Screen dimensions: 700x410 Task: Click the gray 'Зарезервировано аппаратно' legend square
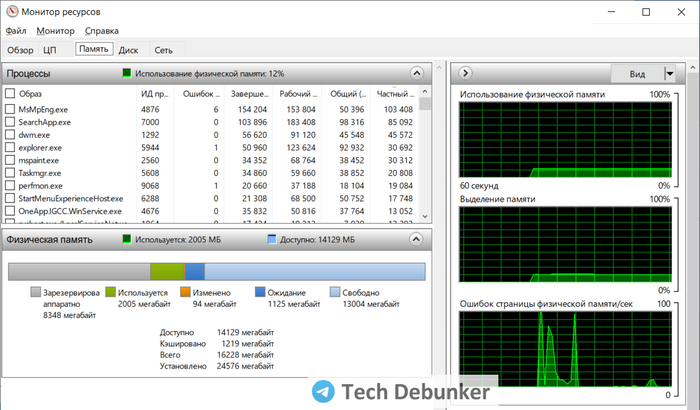[36, 292]
